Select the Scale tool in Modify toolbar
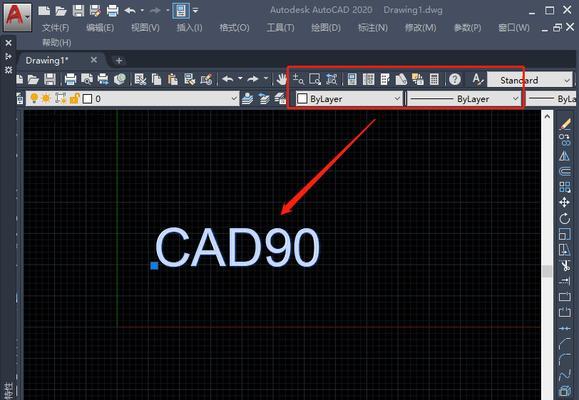Image resolution: width=579 pixels, height=400 pixels. [x=565, y=234]
